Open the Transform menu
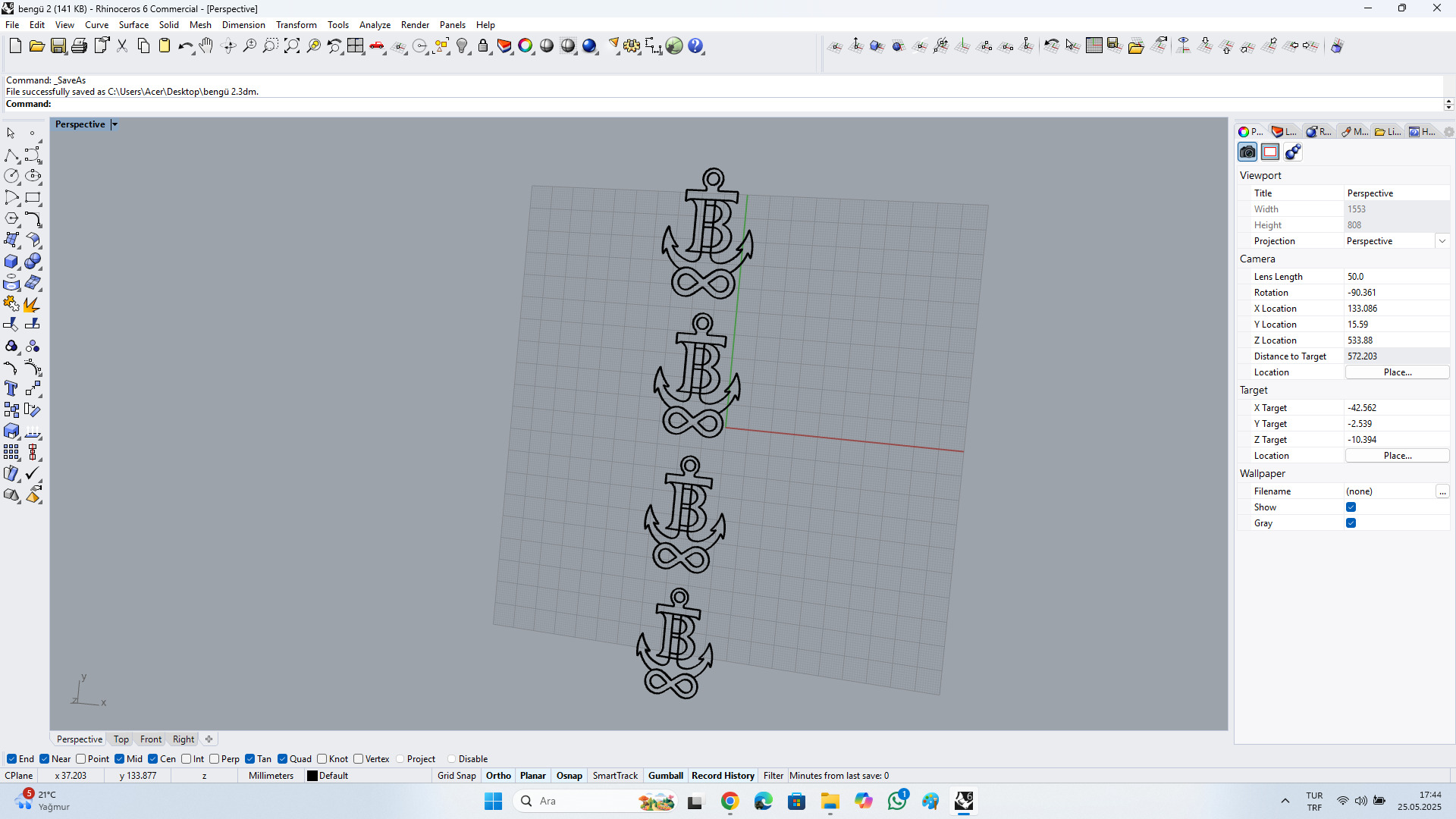1456x819 pixels. click(296, 25)
